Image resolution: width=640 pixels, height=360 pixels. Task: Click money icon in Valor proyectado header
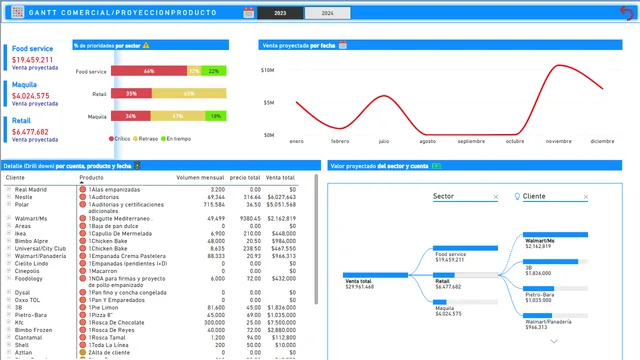click(x=436, y=166)
